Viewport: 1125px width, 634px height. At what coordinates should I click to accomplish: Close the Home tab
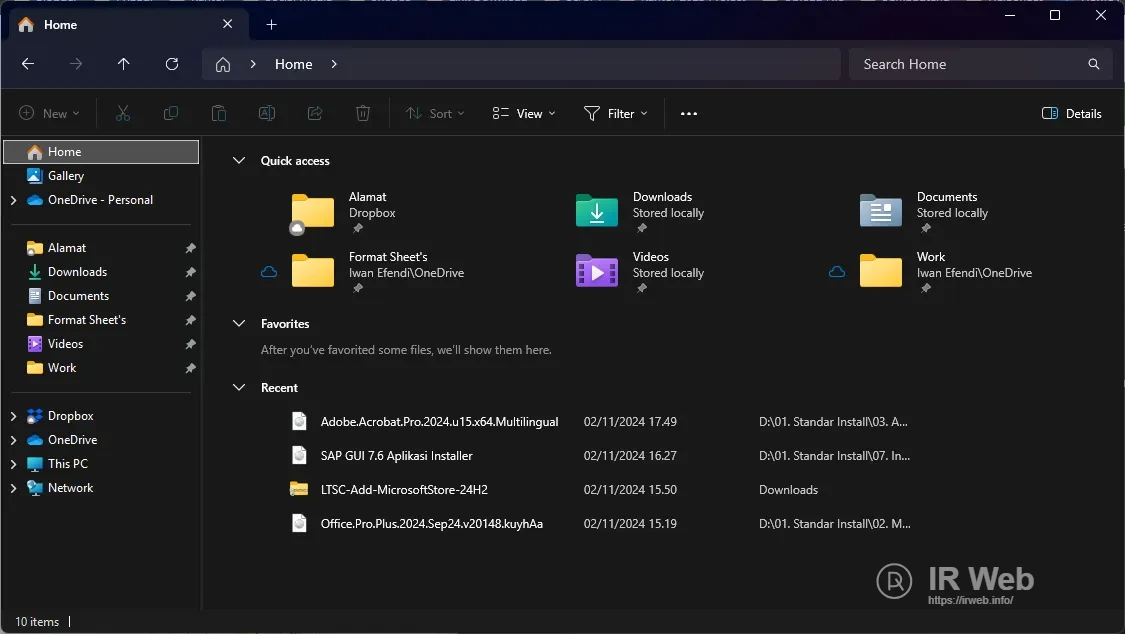point(227,24)
